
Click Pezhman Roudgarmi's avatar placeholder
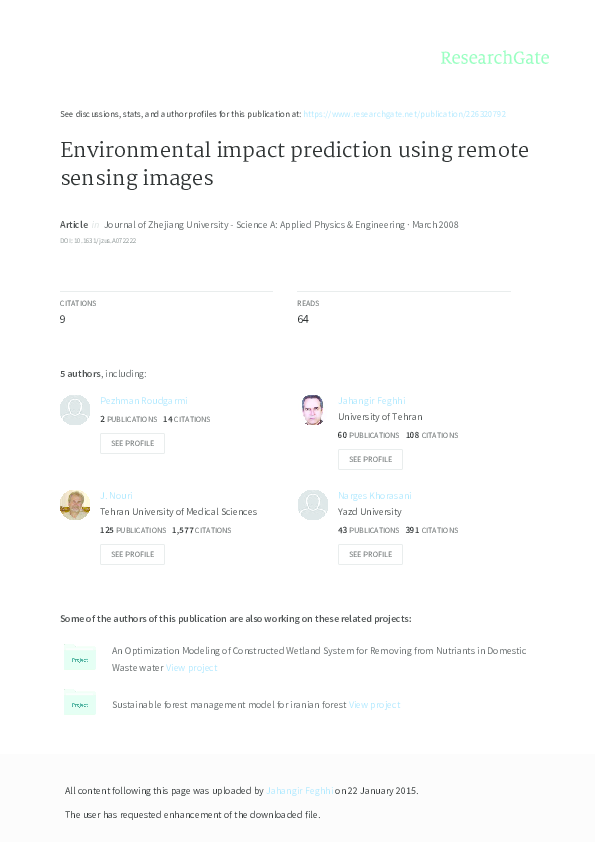pos(75,410)
